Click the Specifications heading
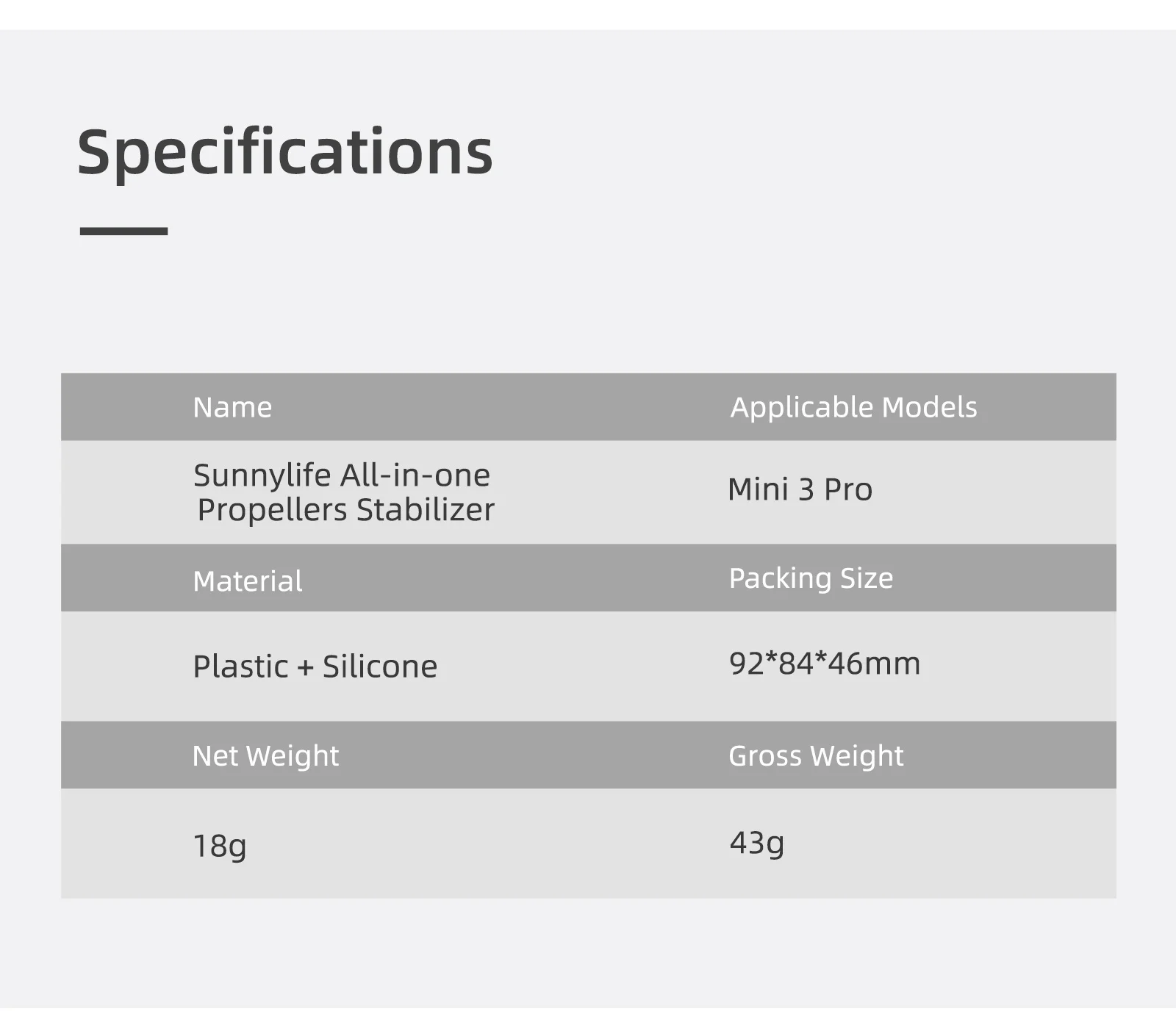This screenshot has width=1176, height=1017. coord(285,152)
